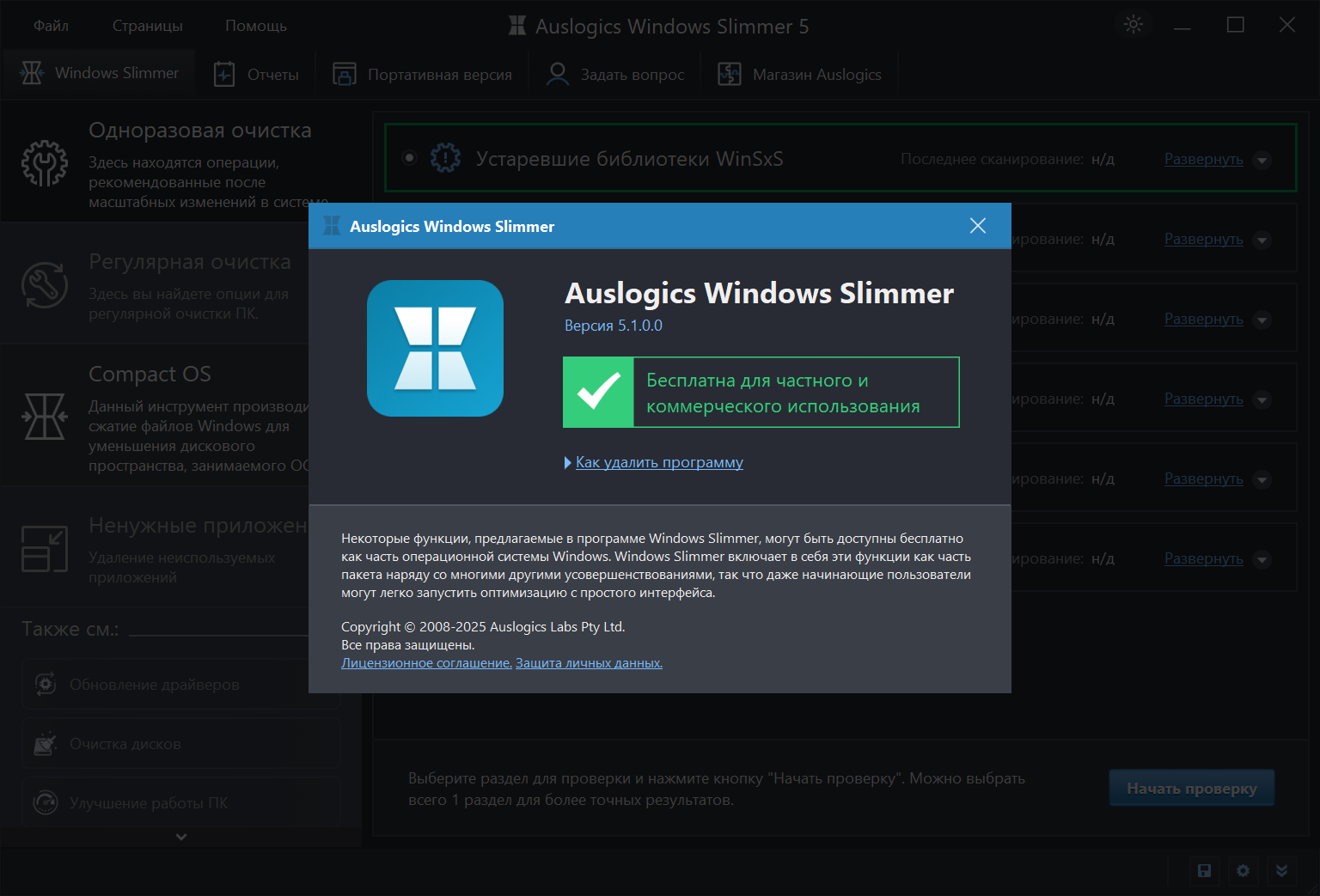
Task: Open settings gear icon in bottom bar
Action: pyautogui.click(x=1243, y=870)
